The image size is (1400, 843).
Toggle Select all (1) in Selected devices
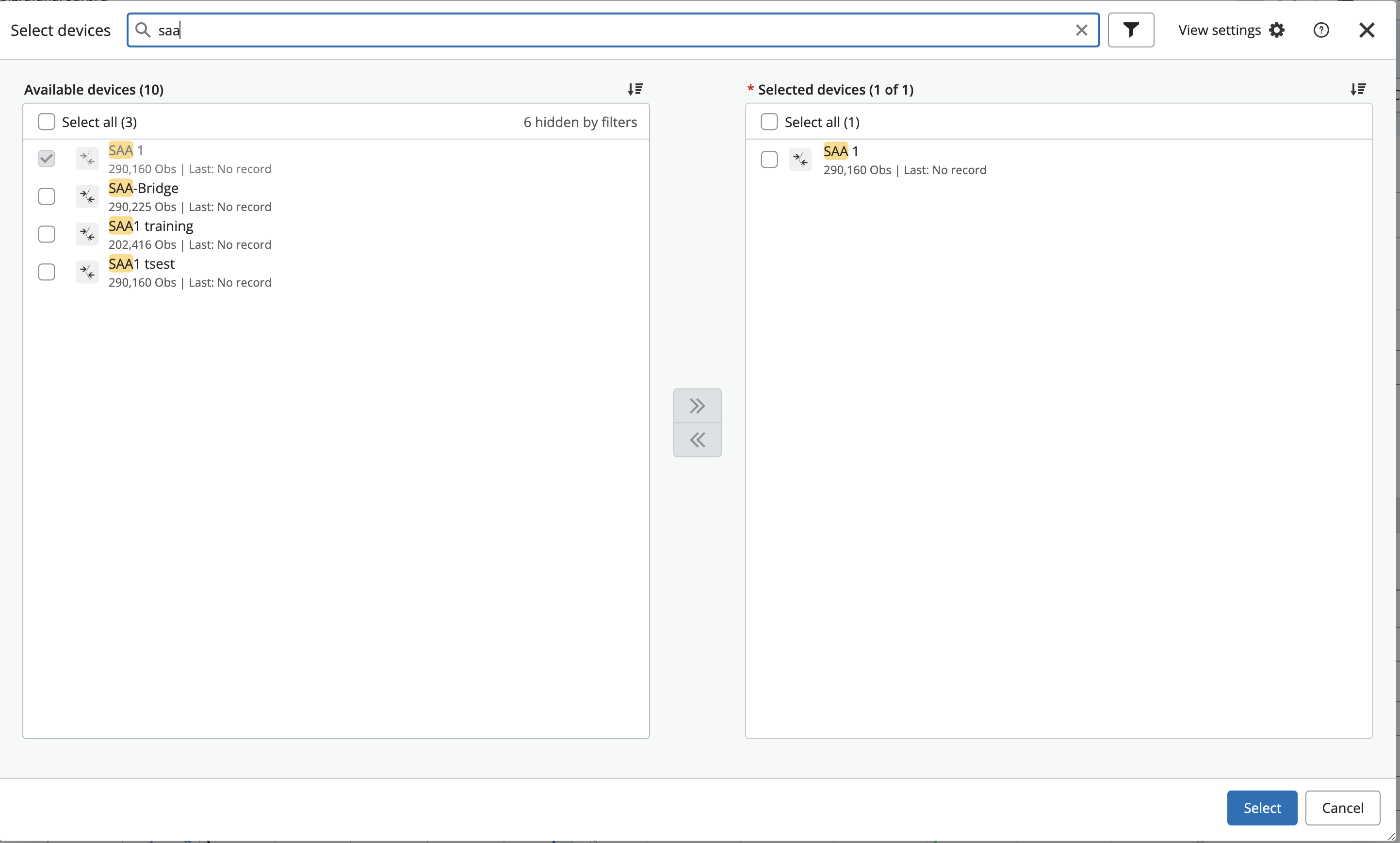pos(769,122)
